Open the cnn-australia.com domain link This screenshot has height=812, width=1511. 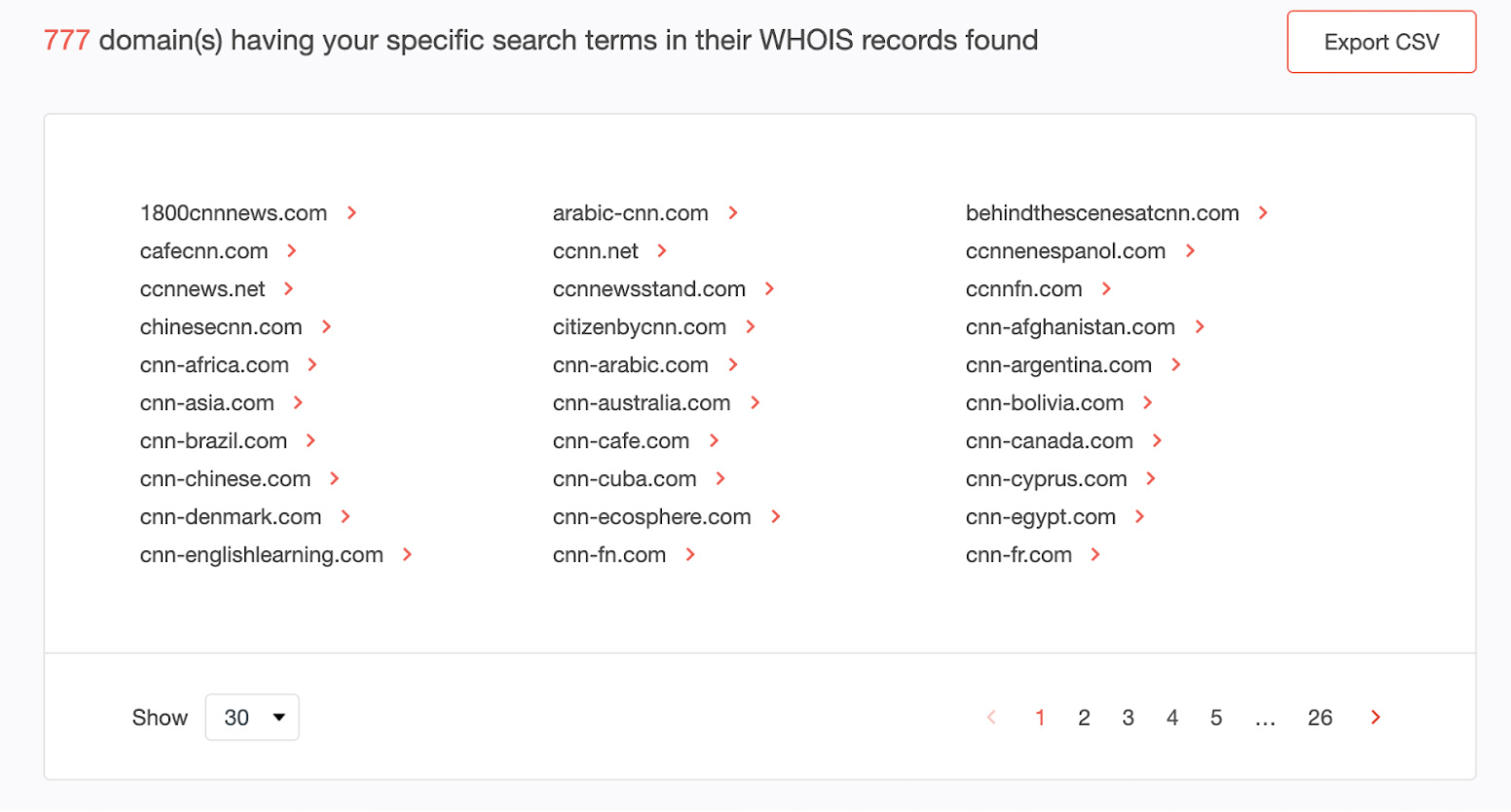pos(641,403)
